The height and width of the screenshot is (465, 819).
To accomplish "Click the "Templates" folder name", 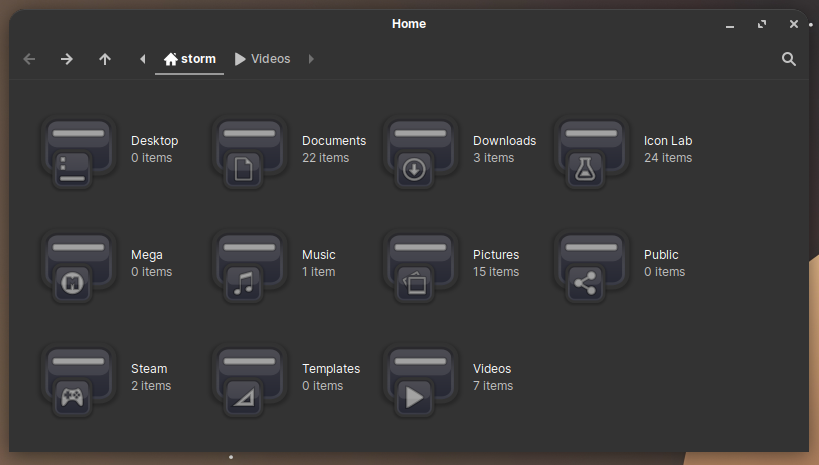I will [x=331, y=369].
